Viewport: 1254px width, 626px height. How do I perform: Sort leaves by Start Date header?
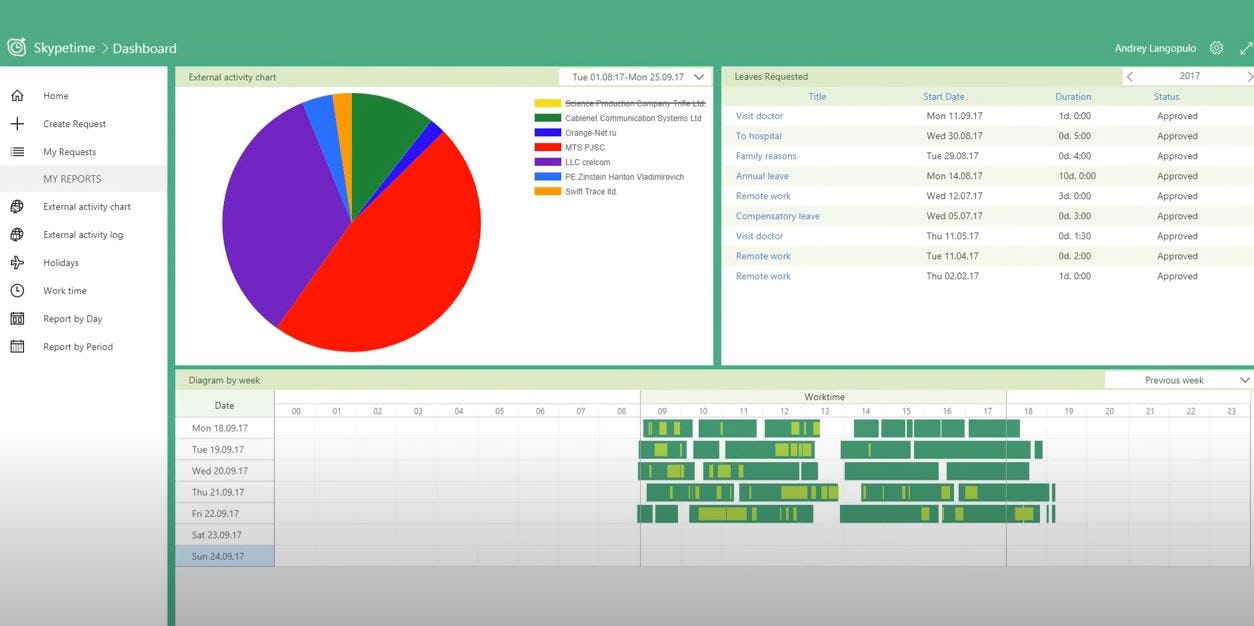pyautogui.click(x=944, y=97)
